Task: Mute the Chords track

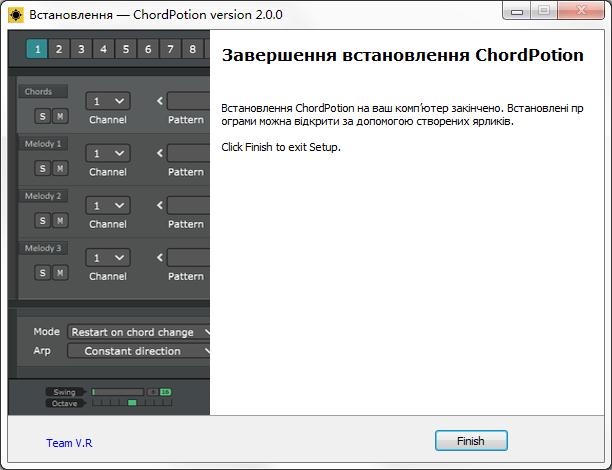Action: [x=60, y=116]
